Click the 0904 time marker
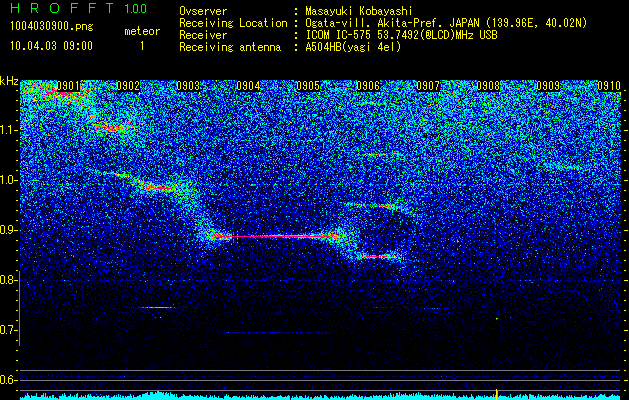 point(248,86)
